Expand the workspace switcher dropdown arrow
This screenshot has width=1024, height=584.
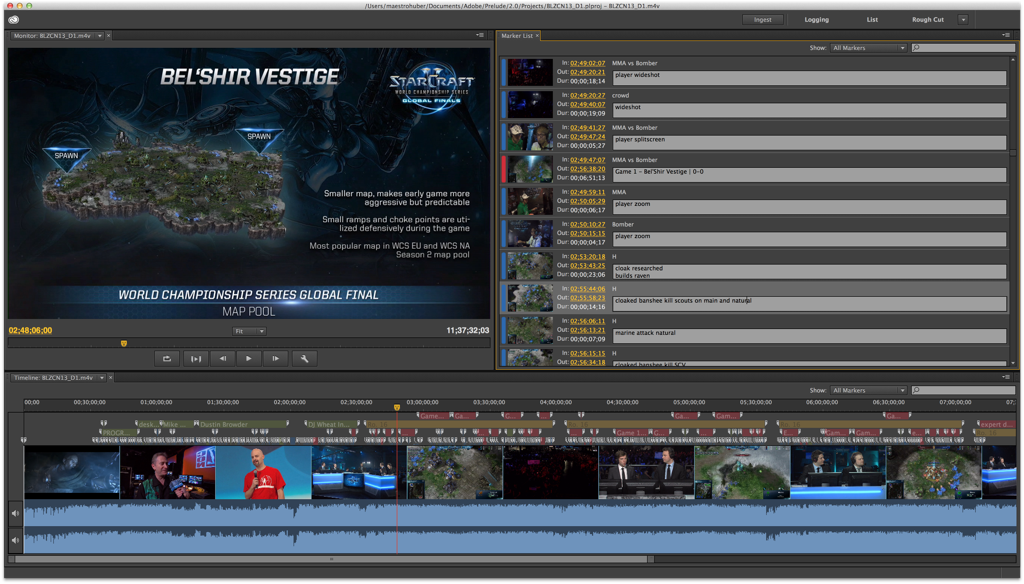(963, 20)
